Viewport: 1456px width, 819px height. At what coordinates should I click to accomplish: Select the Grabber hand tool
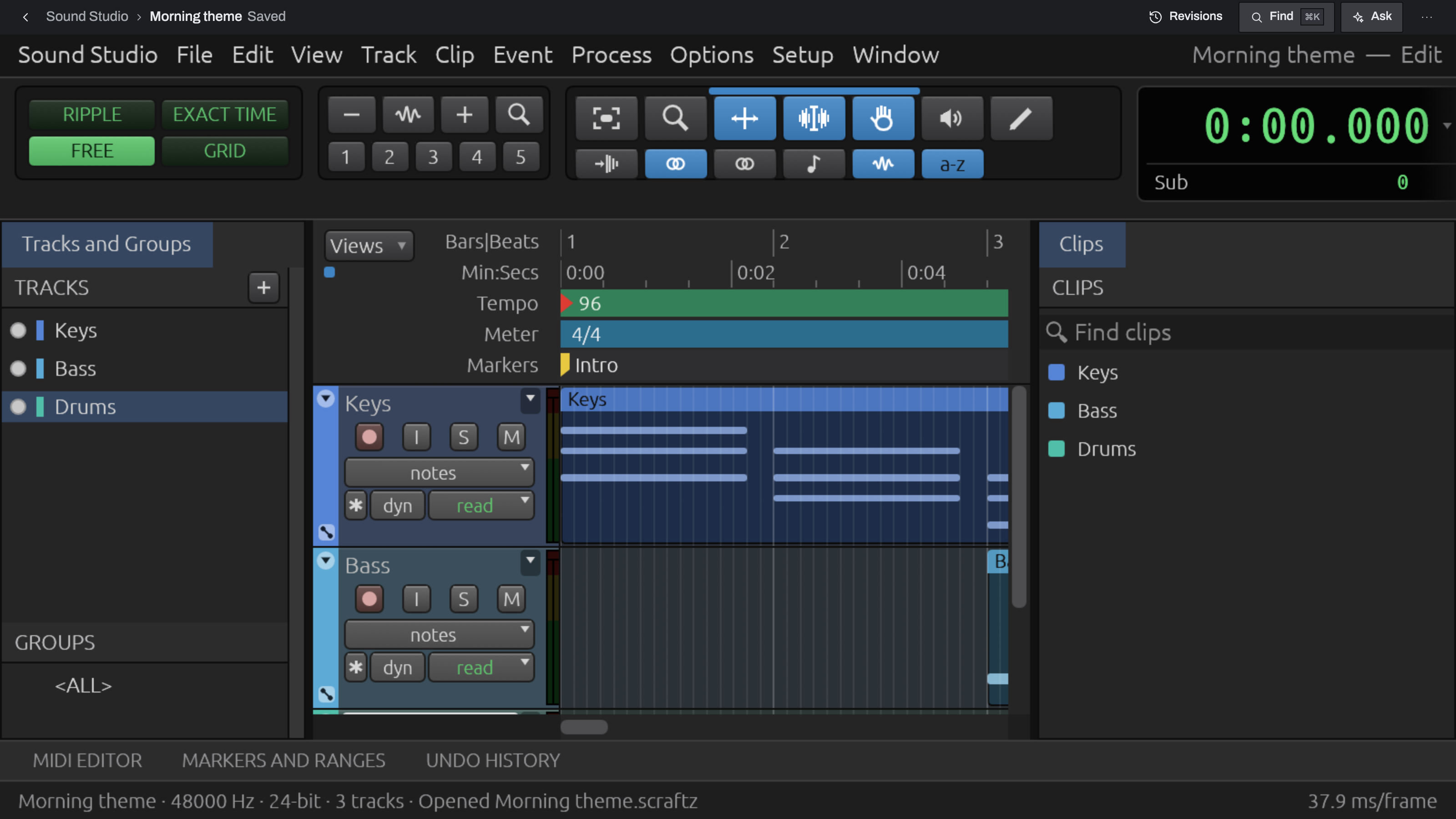[x=883, y=118]
